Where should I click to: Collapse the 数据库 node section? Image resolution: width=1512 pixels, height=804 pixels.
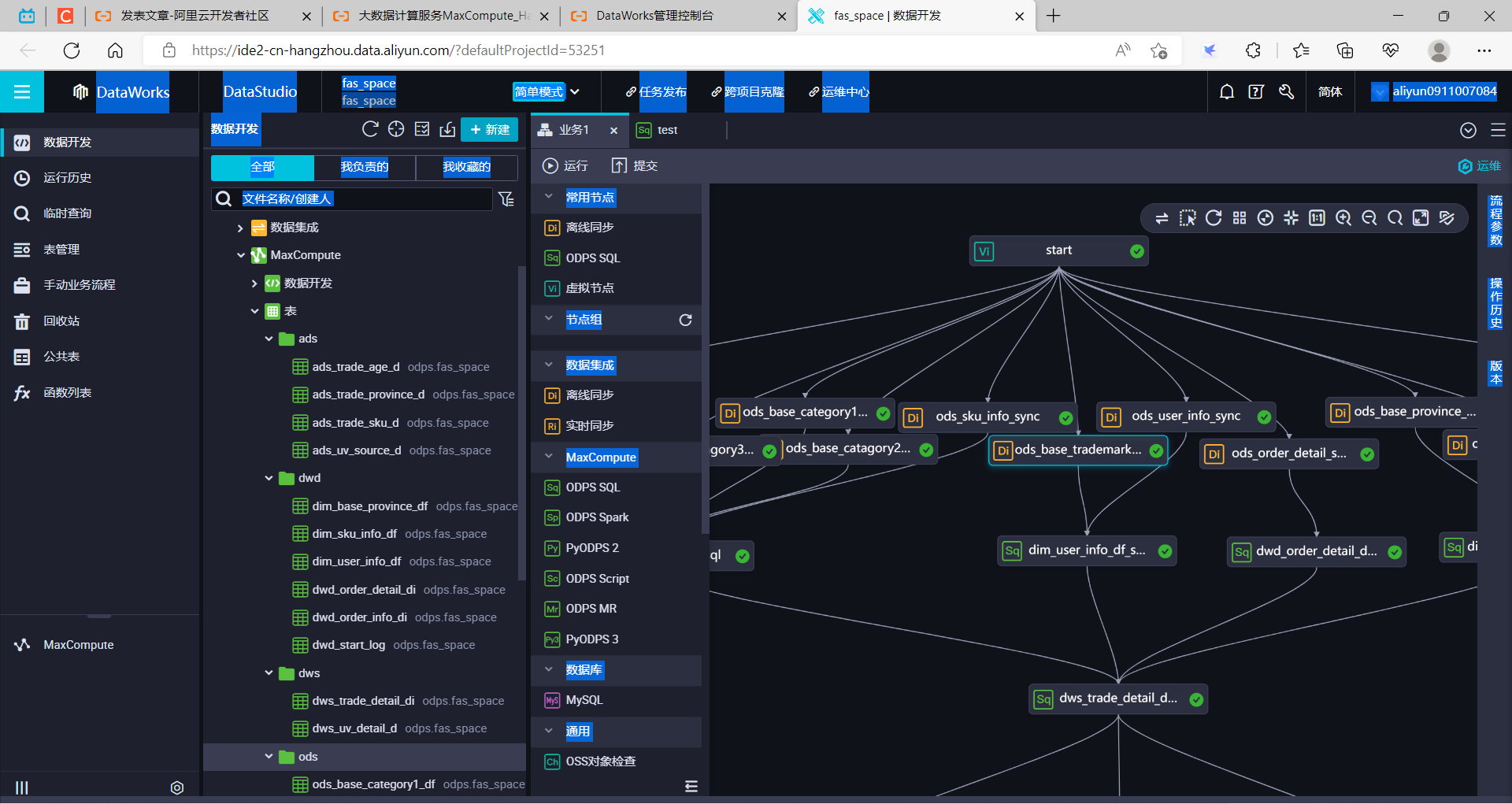tap(549, 669)
